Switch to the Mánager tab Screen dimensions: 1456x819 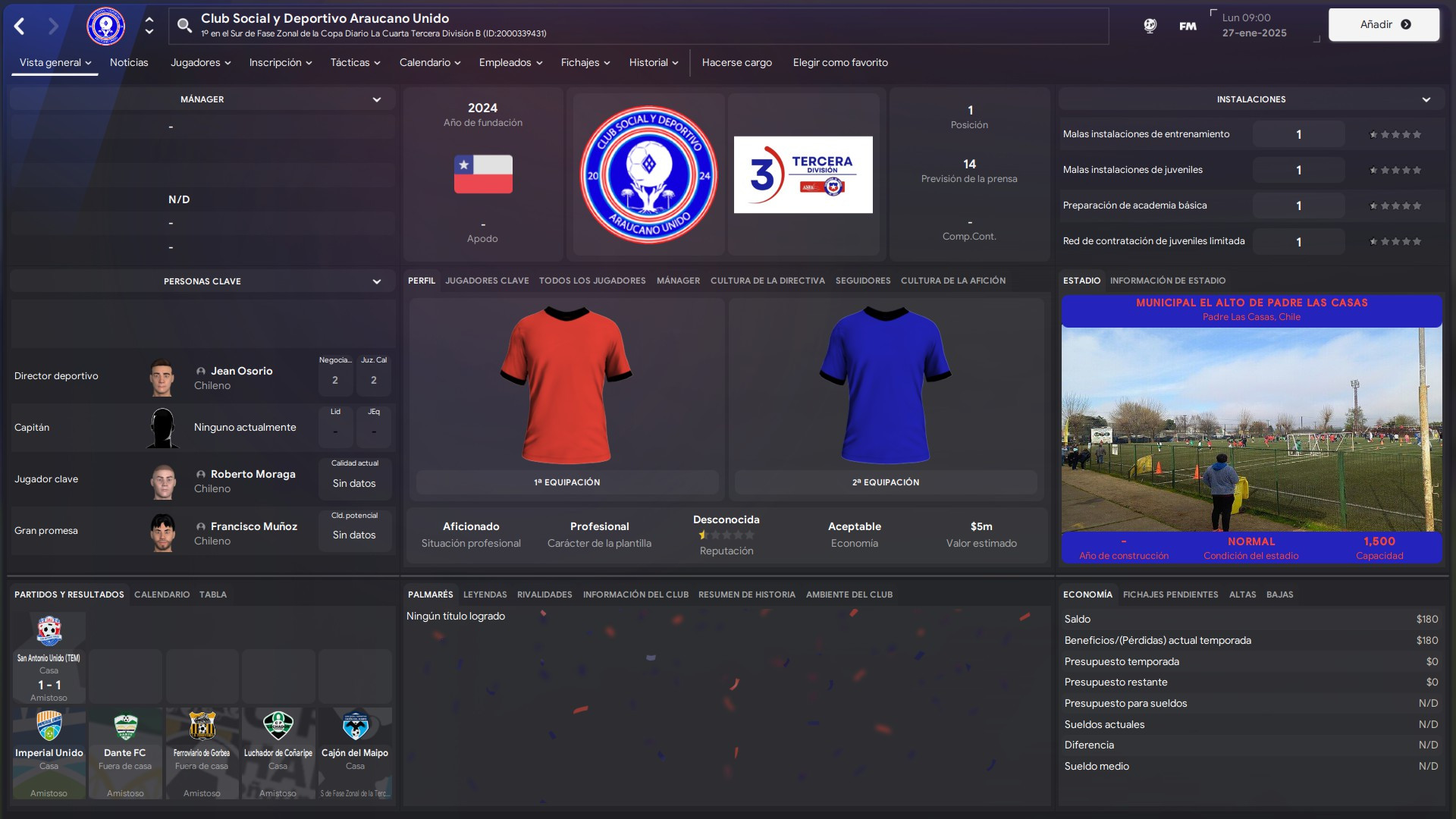pos(678,281)
